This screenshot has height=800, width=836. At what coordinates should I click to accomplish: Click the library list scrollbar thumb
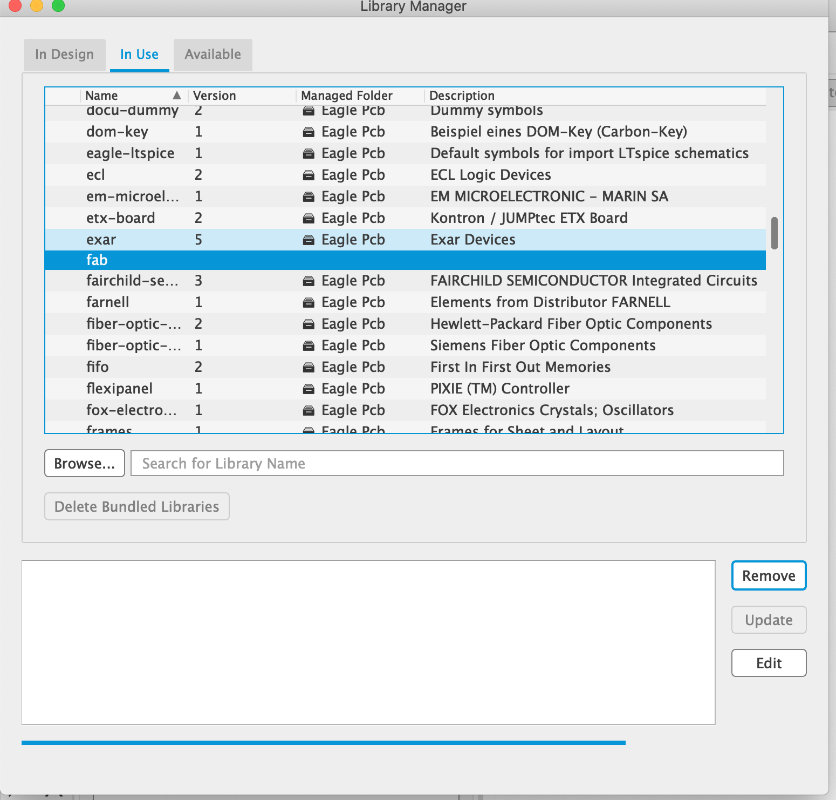[x=774, y=233]
